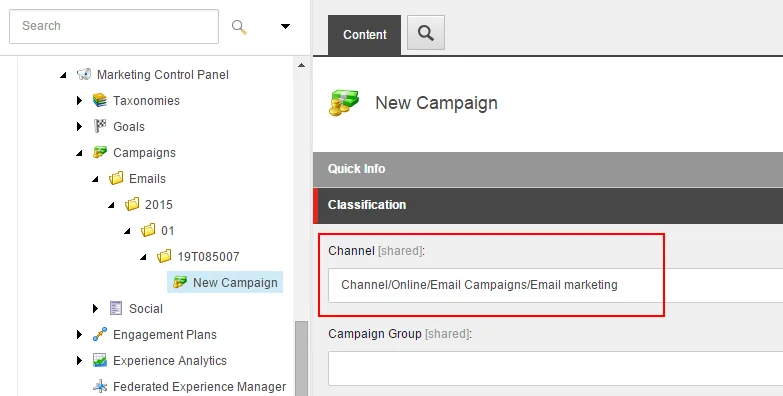Switch to the Content tab
Viewport: 783px width, 396px height.
pyautogui.click(x=365, y=35)
